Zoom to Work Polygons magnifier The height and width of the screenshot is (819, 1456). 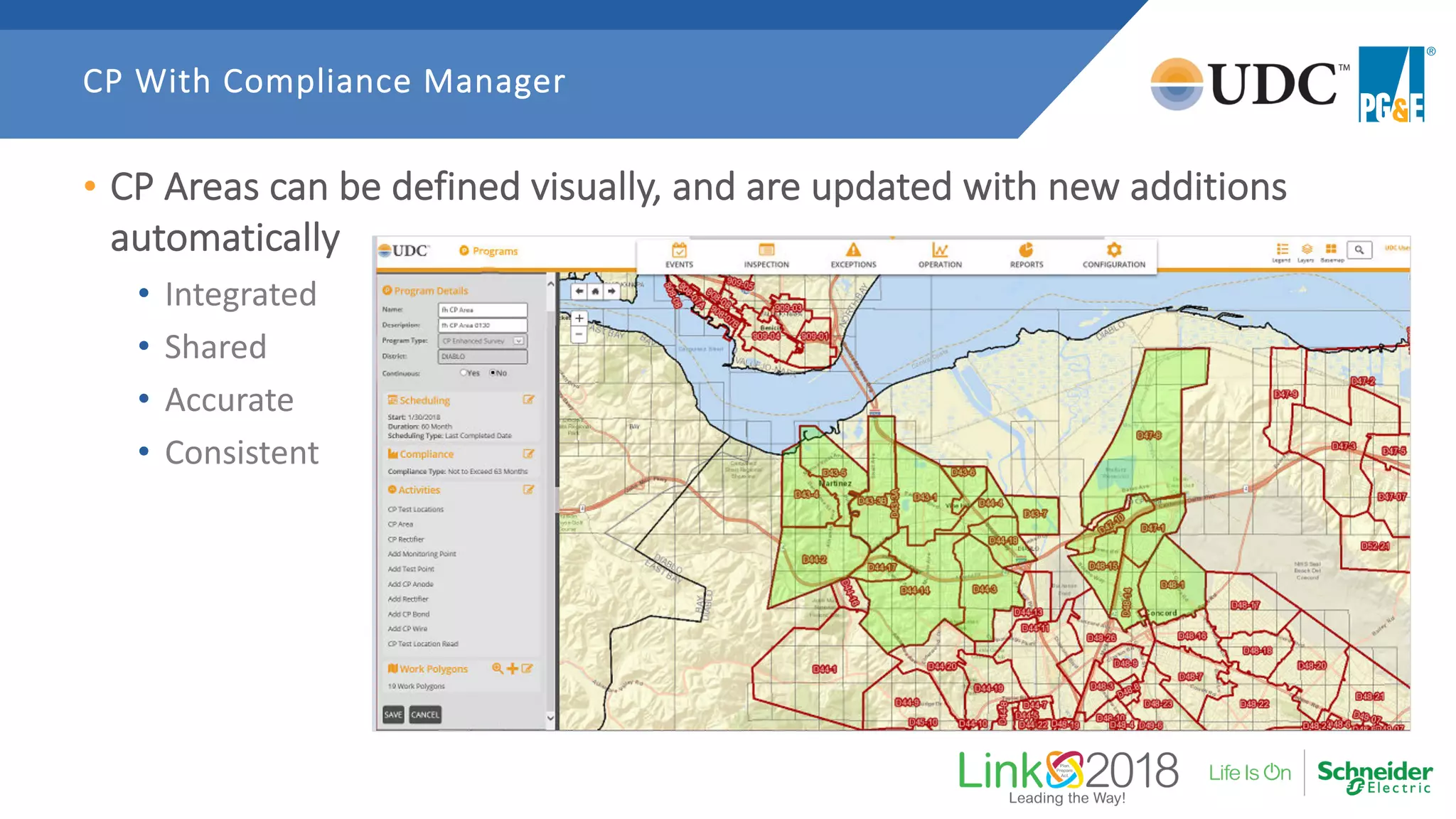click(x=497, y=668)
